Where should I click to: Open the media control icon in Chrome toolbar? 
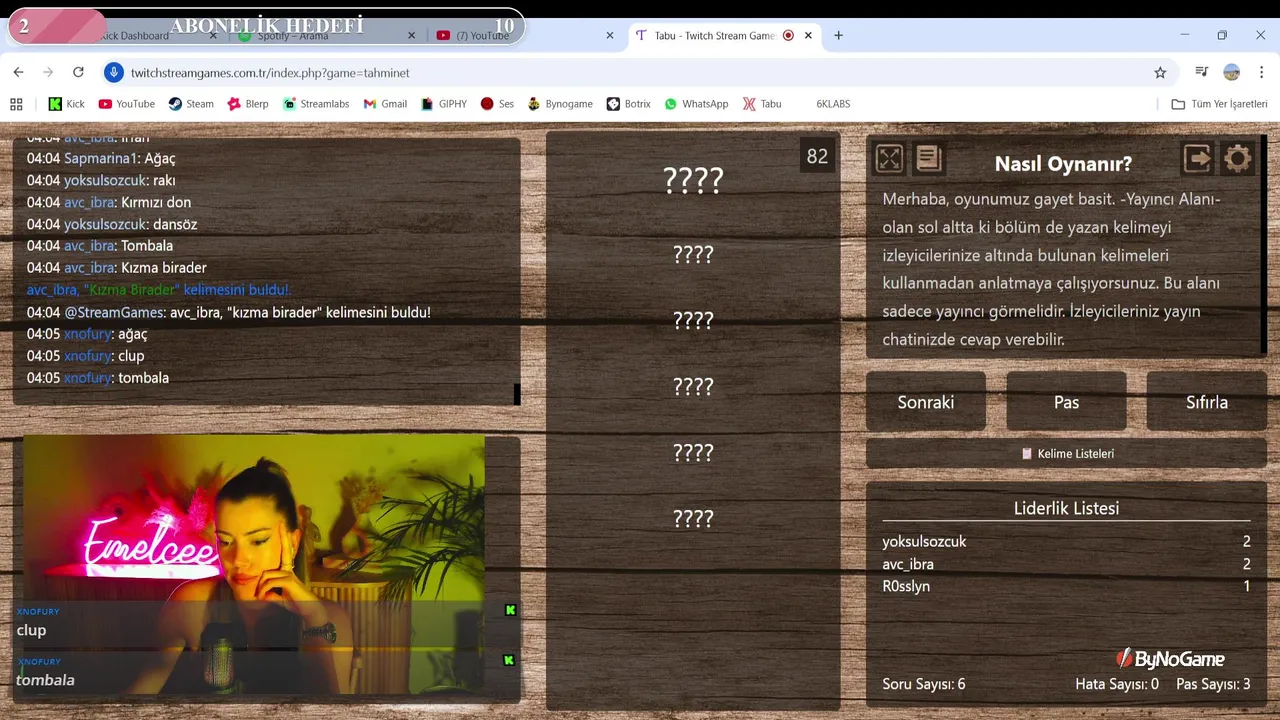click(1201, 73)
